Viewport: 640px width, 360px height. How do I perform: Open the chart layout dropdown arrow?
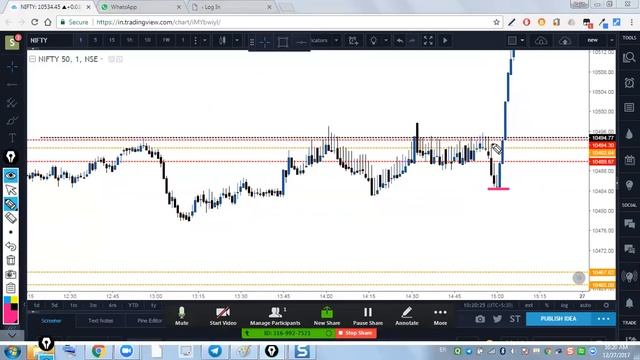(x=522, y=40)
